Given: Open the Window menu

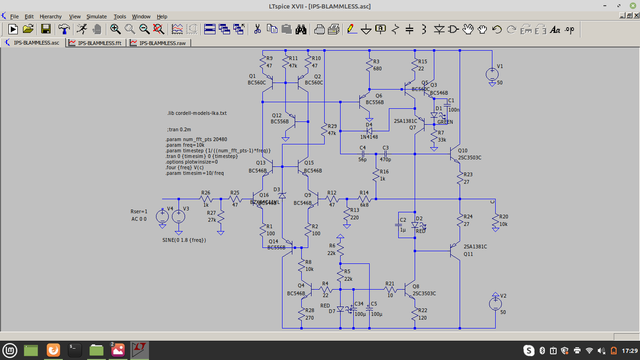Looking at the screenshot, I should 141,16.
